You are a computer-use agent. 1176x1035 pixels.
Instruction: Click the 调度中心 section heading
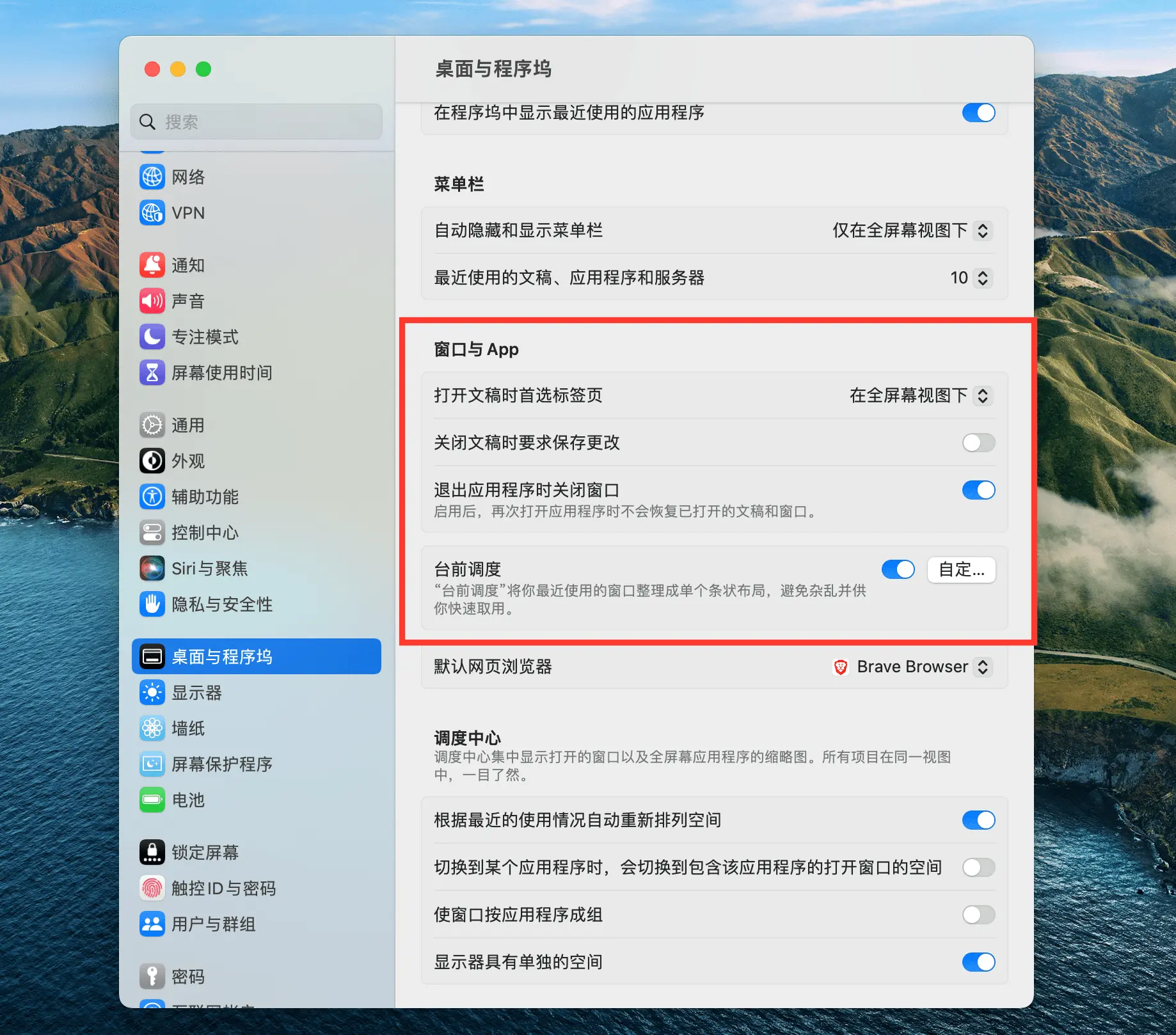click(x=467, y=738)
